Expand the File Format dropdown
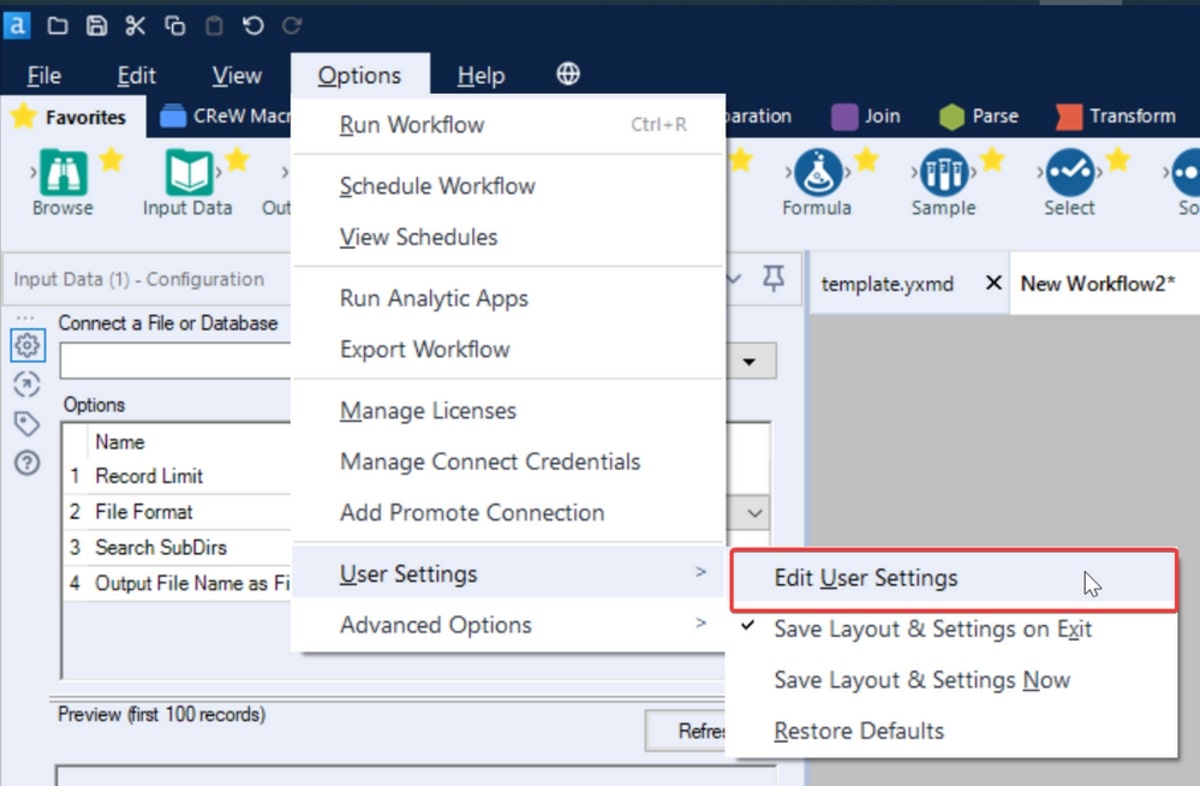 [754, 513]
